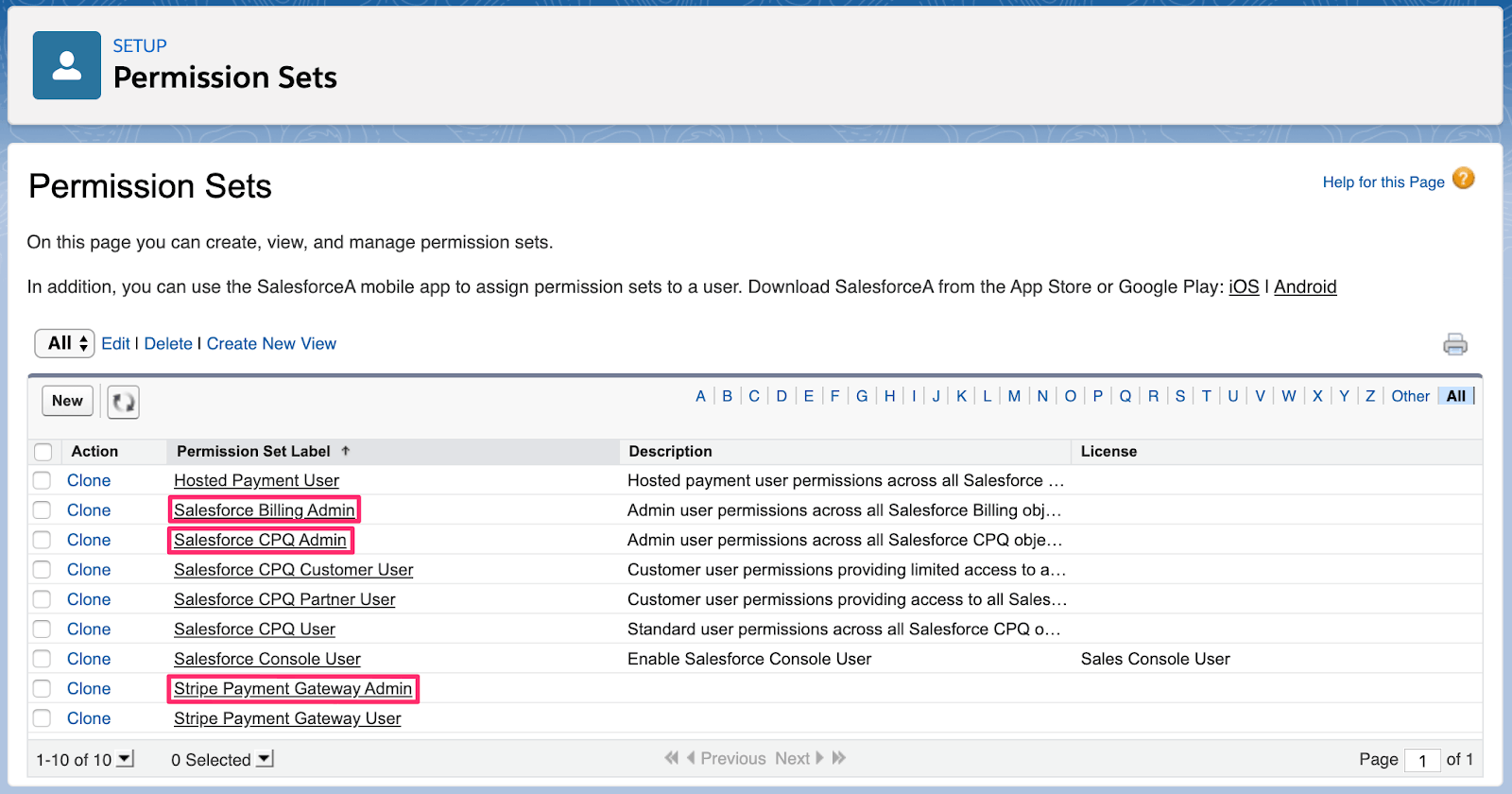This screenshot has width=1512, height=794.
Task: Check the Salesforce CPQ Admin row checkbox
Action: (x=43, y=540)
